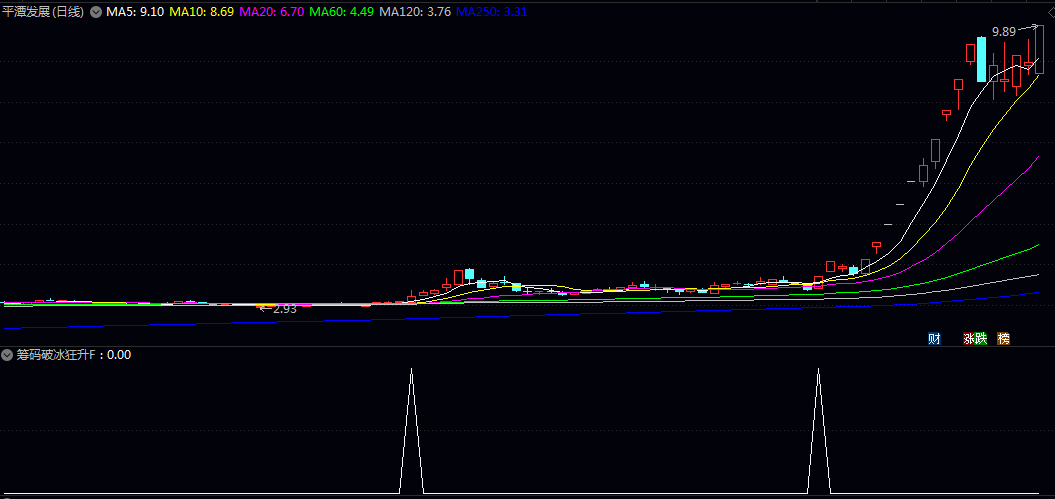Open the red 涨 marker icon
Screen dimensions: 1055x499
(x=970, y=339)
